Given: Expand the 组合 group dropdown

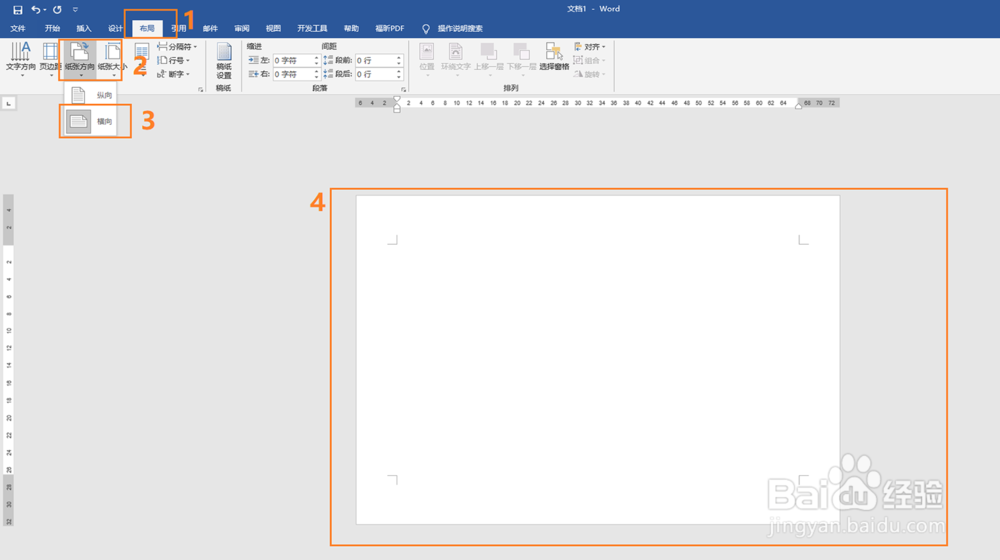Looking at the screenshot, I should (590, 61).
